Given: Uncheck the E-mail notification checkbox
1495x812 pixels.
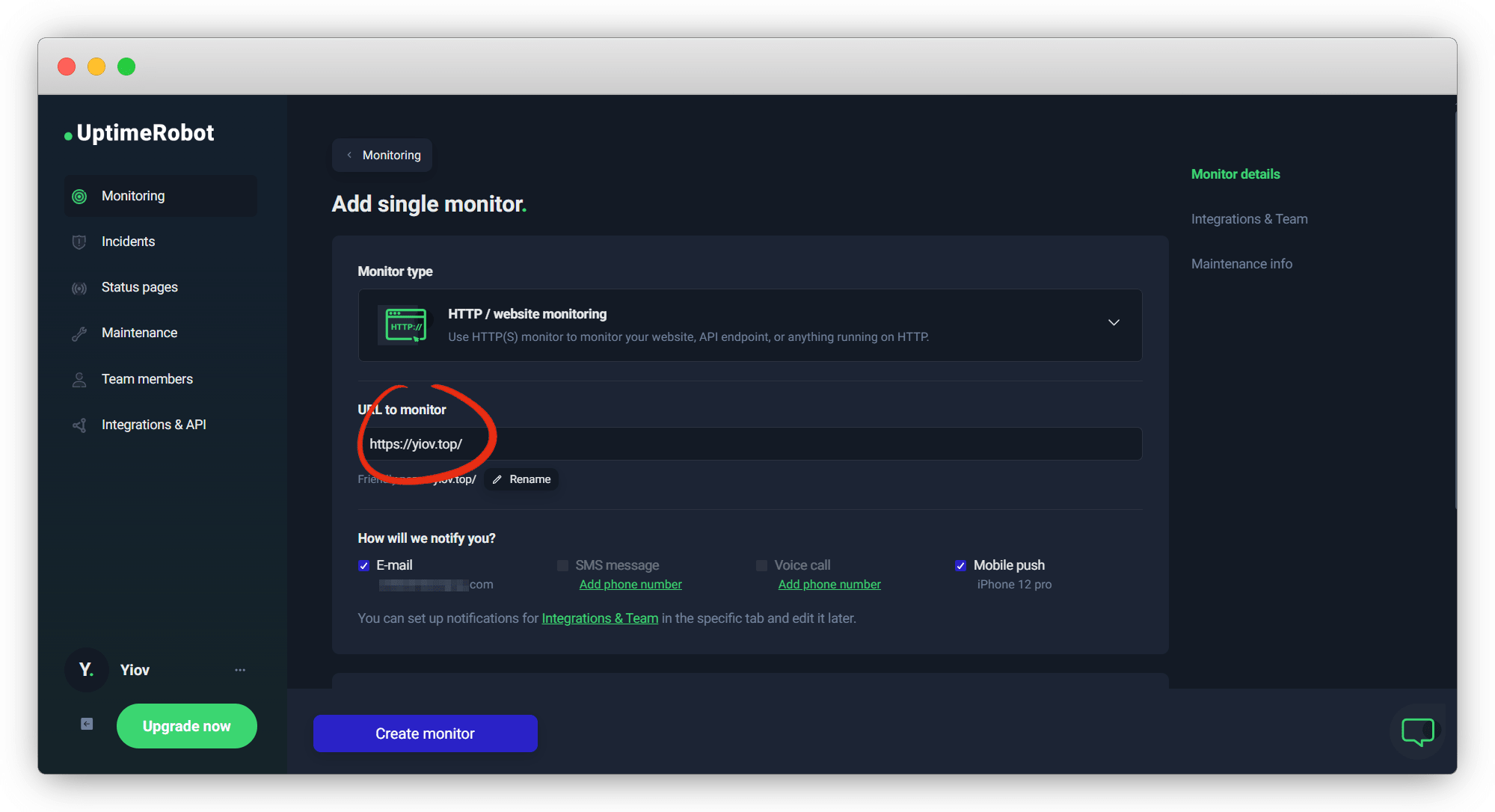Looking at the screenshot, I should pyautogui.click(x=364, y=566).
